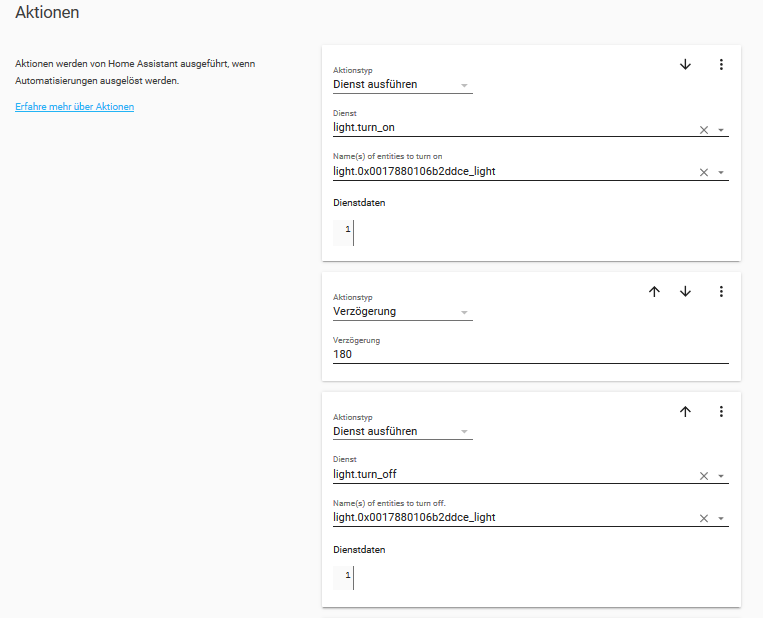Move the Verzögerung action down

[685, 292]
